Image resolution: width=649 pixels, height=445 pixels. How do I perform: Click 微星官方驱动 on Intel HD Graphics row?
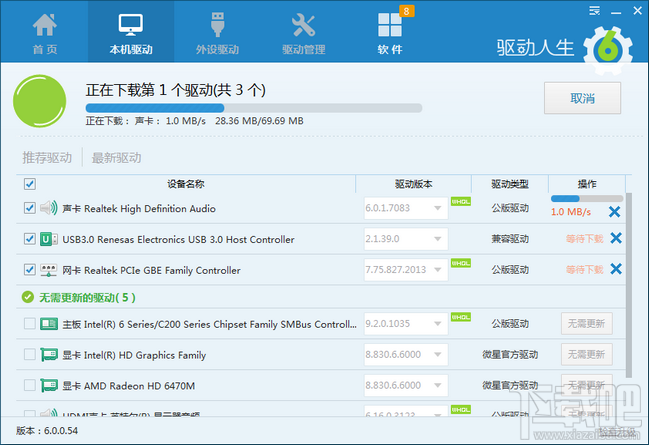pos(510,354)
